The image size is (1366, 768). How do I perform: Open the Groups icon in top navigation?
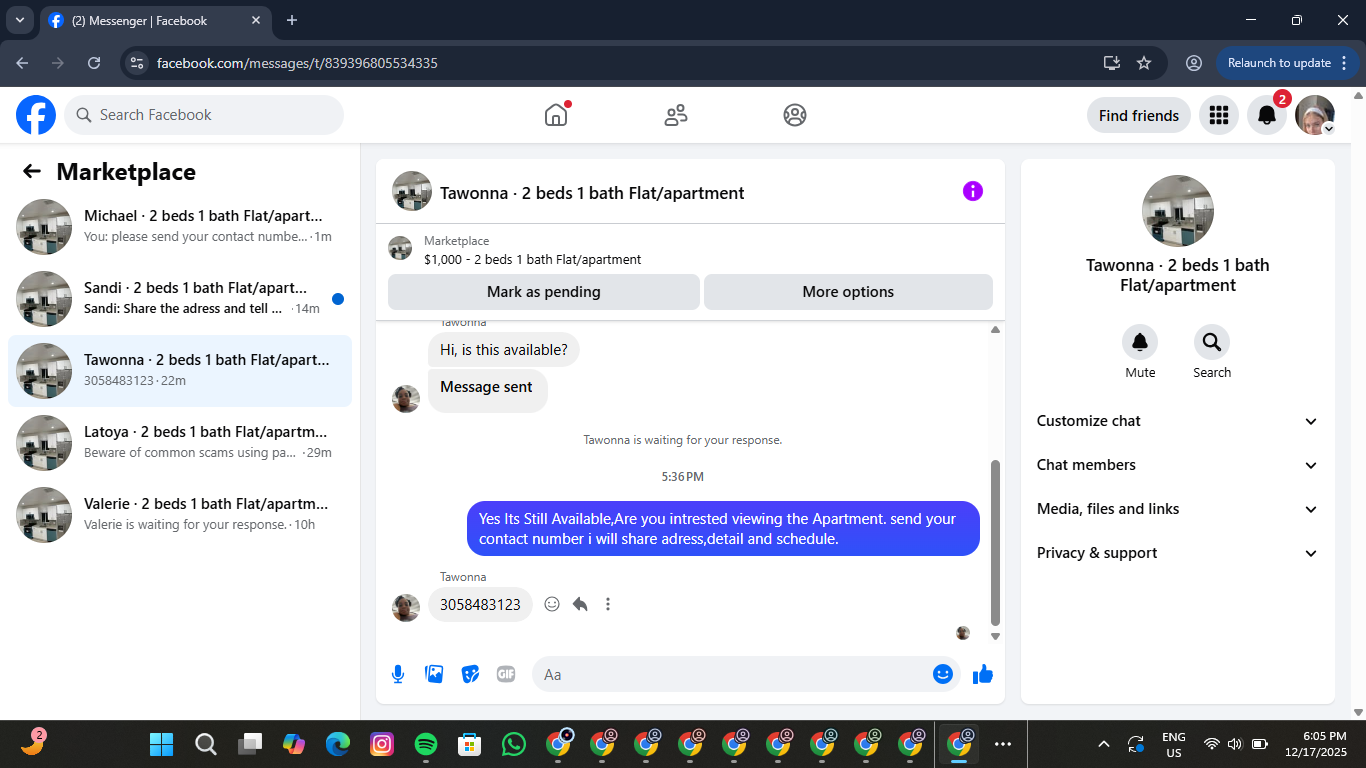click(795, 115)
